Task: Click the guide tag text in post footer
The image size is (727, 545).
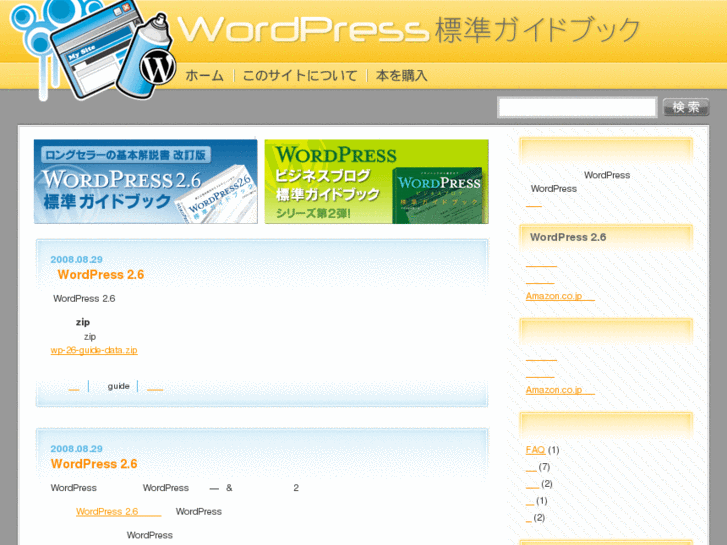Action: [x=119, y=386]
